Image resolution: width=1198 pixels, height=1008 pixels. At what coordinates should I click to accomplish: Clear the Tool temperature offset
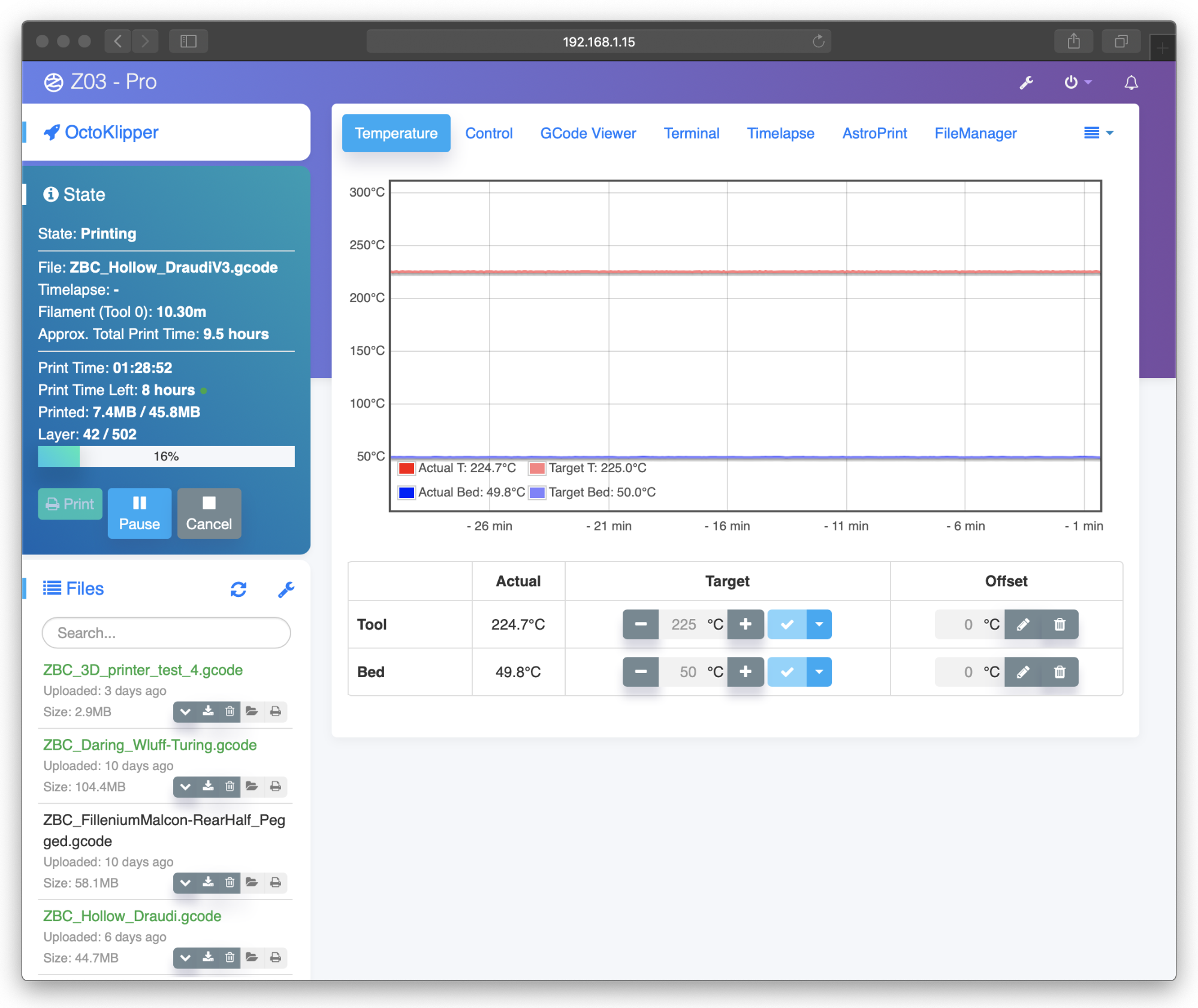pos(1060,624)
